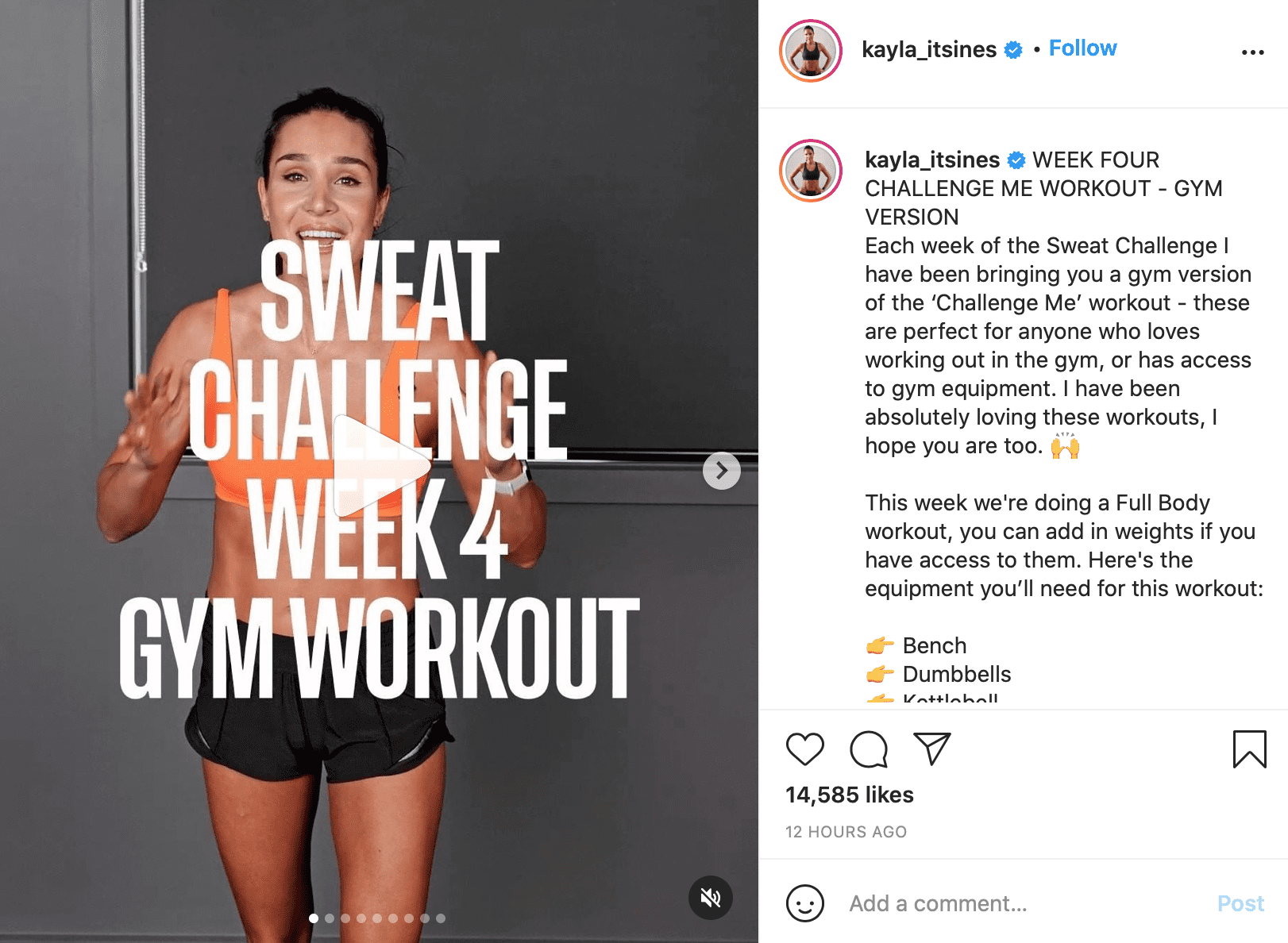Click the Post comment button

(x=1240, y=903)
